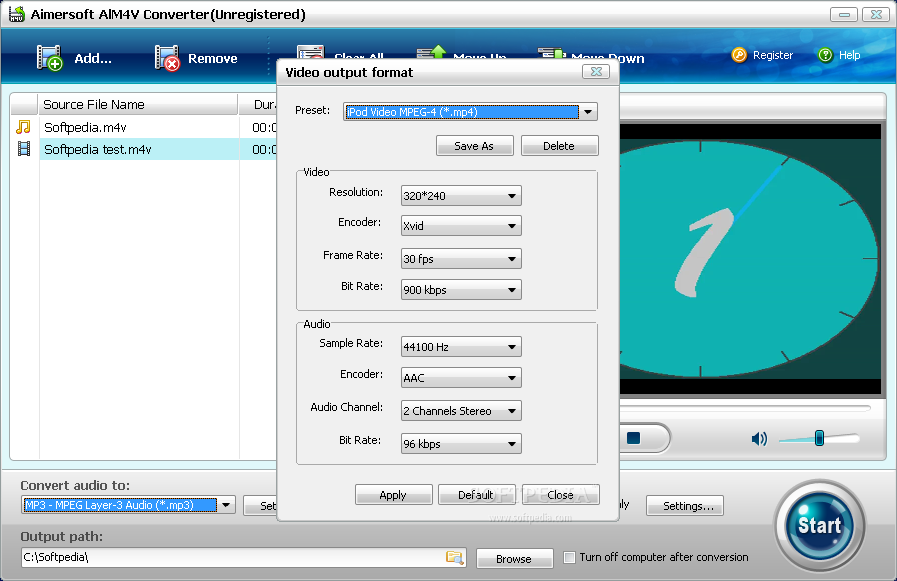Click the Save As button
Screen dimensions: 897x581
tap(474, 146)
